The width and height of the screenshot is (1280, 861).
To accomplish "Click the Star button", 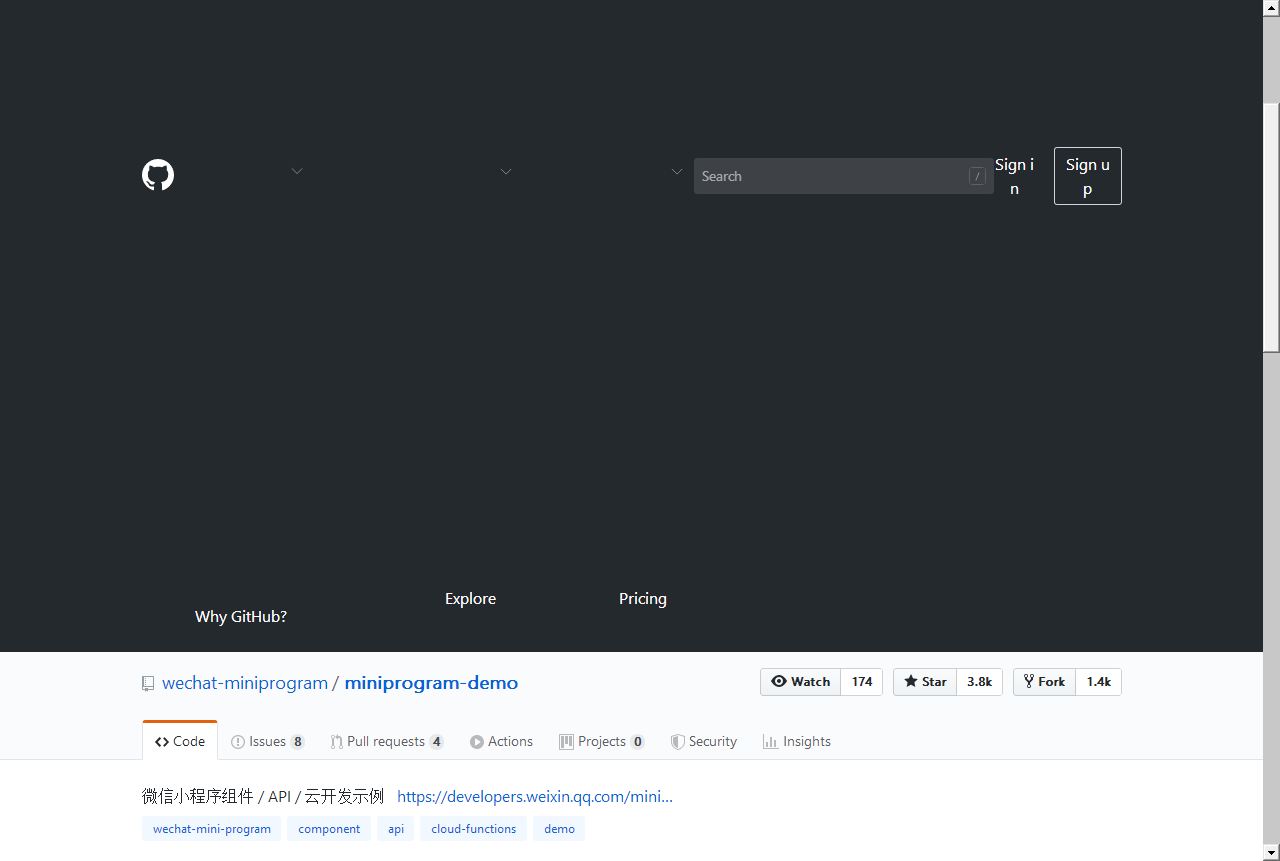I will tap(925, 682).
